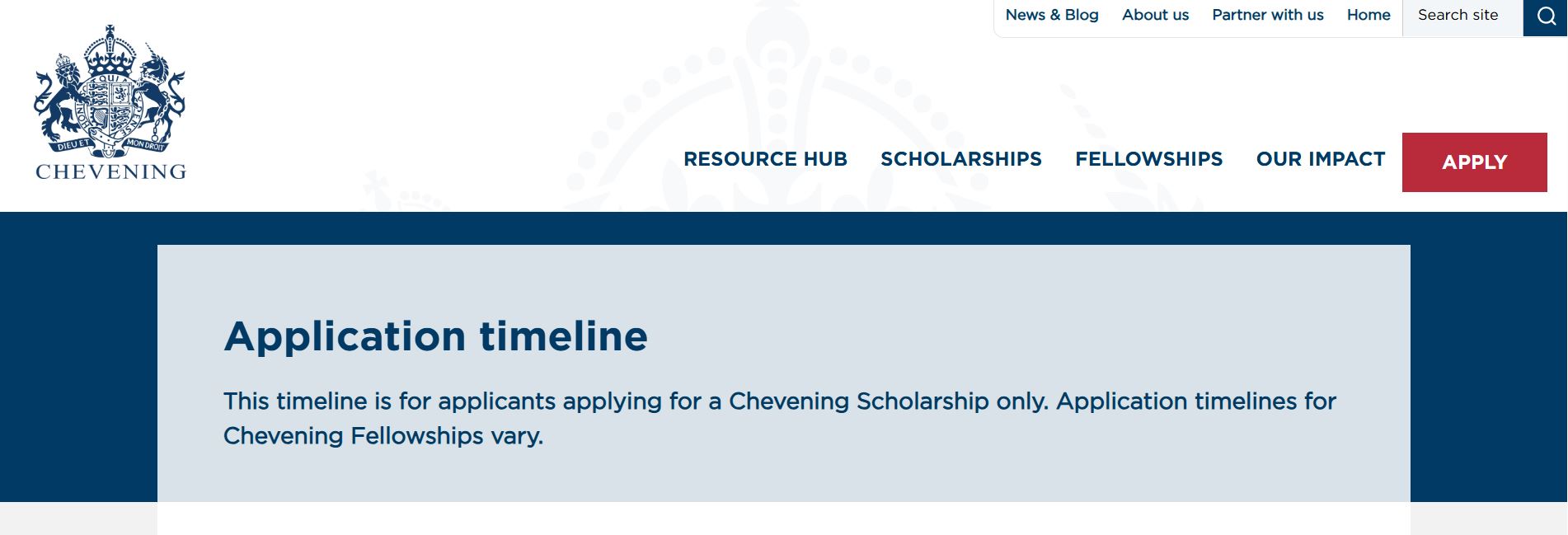Open the Fellowships menu item
Viewport: 1568px width, 535px height.
[1148, 159]
